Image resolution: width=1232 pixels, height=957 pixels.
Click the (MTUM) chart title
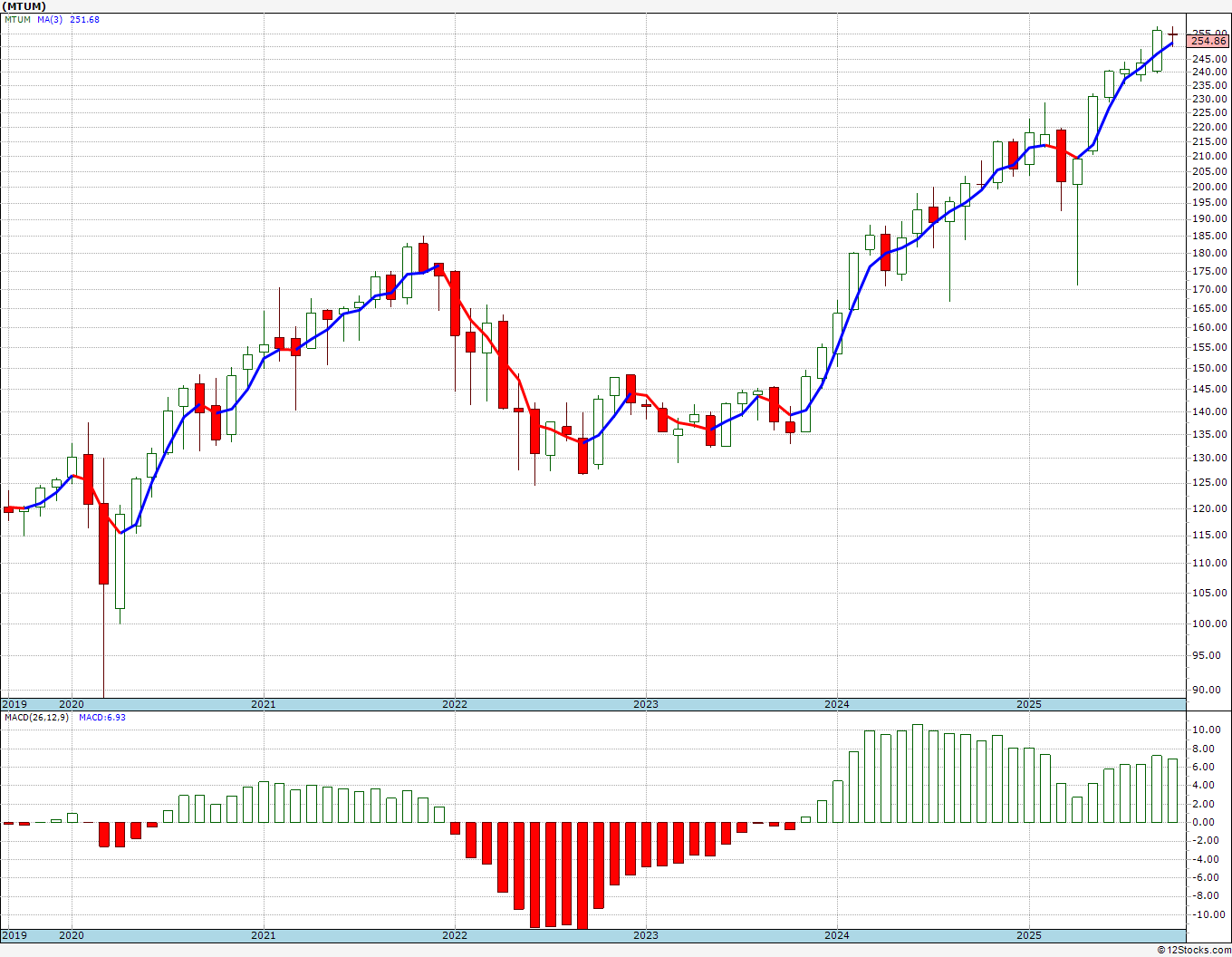pos(24,6)
